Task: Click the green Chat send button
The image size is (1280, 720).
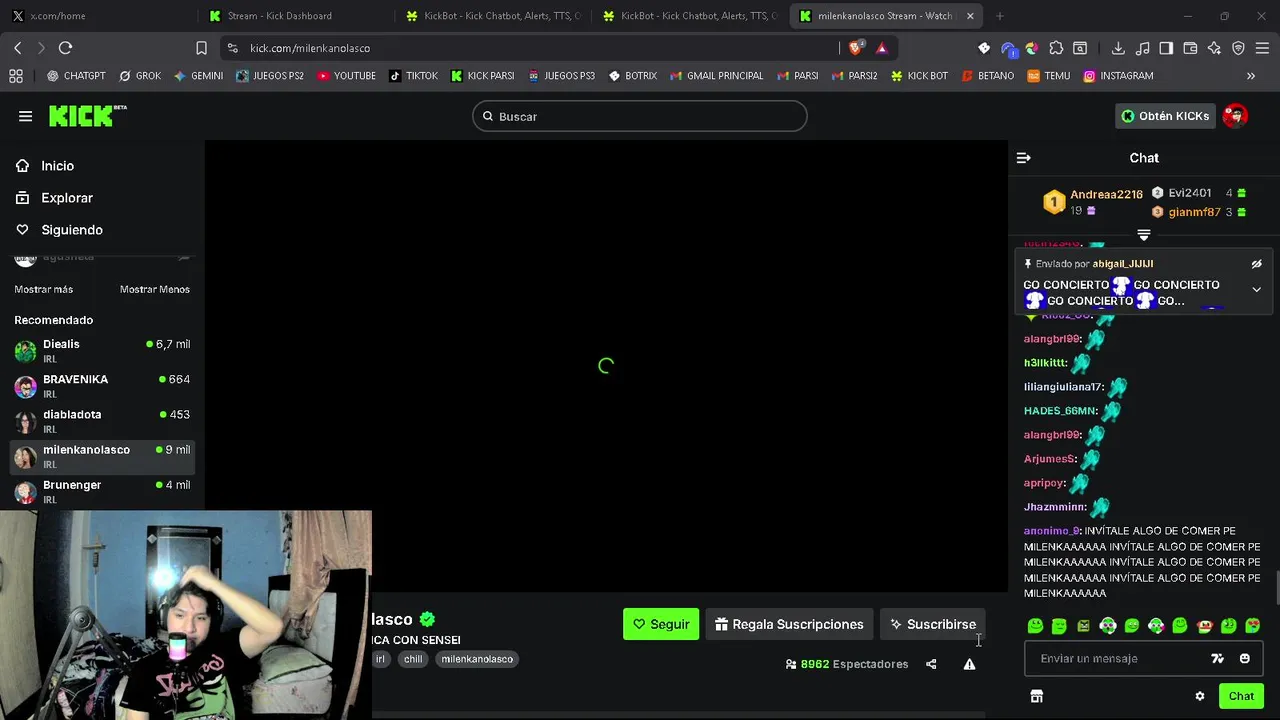Action: point(1241,696)
